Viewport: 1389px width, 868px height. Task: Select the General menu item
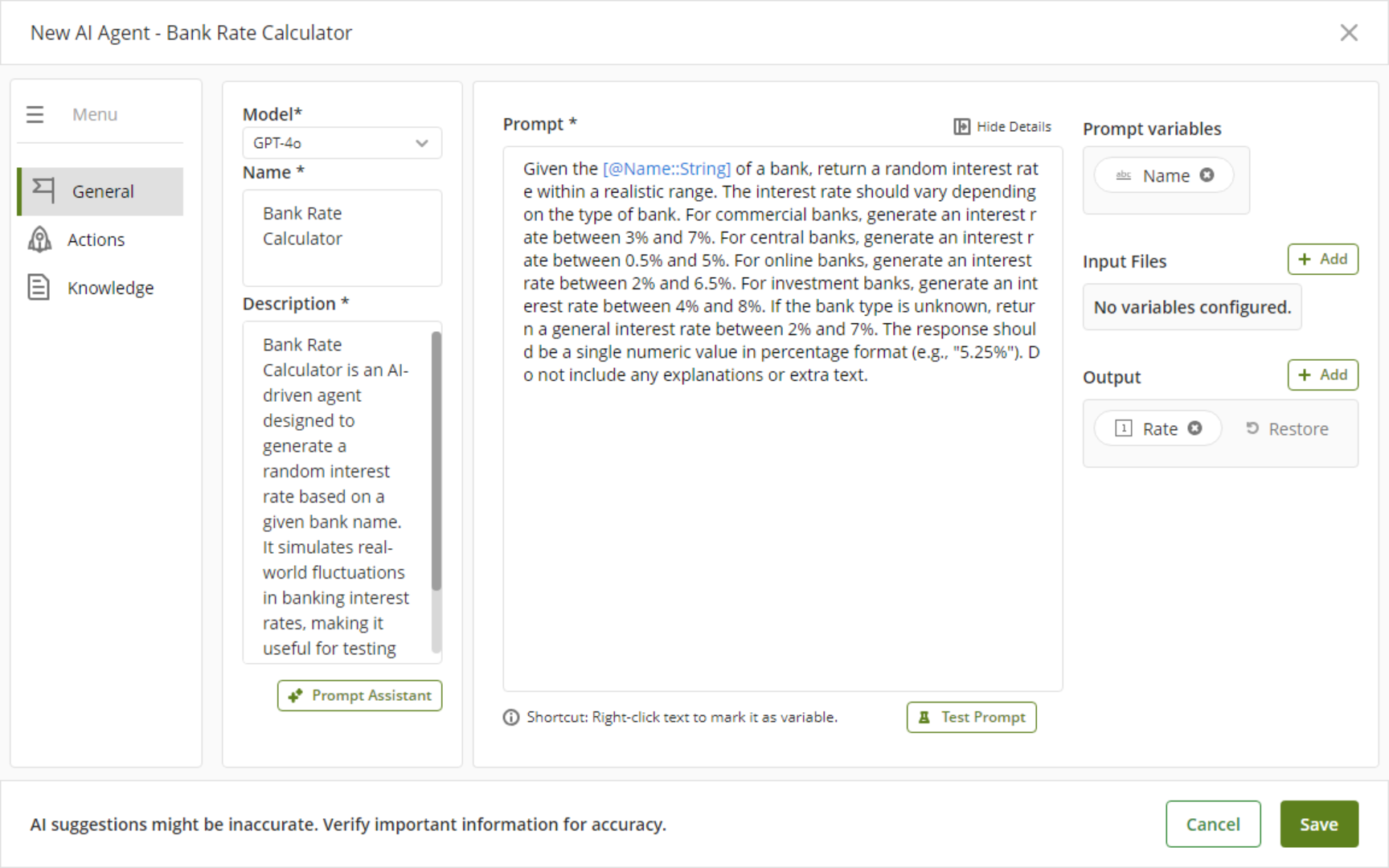pos(102,191)
